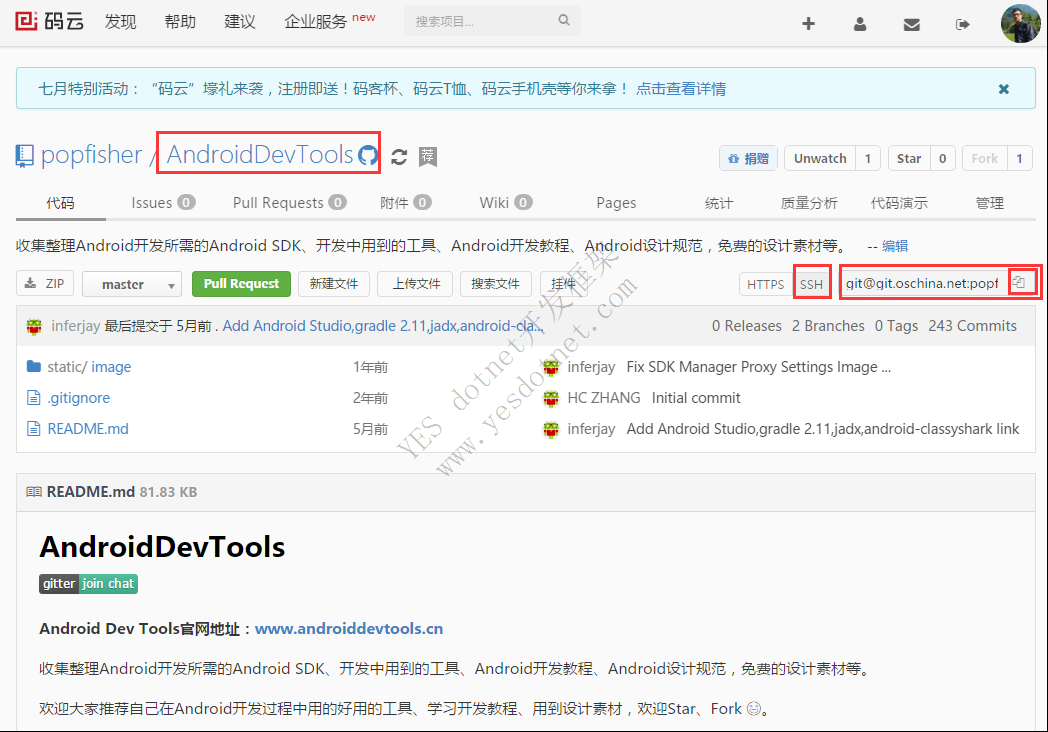
Task: Open 帮助 in the top menu
Action: point(180,21)
